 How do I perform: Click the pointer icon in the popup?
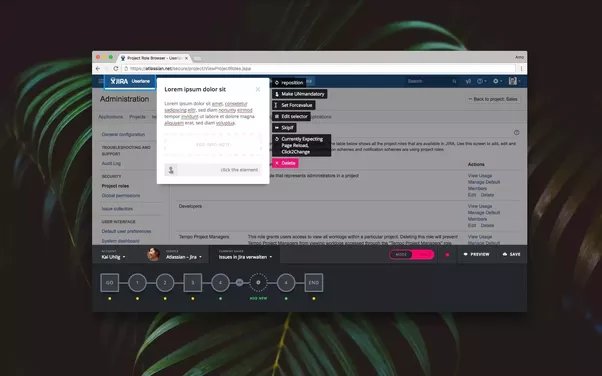[x=171, y=170]
